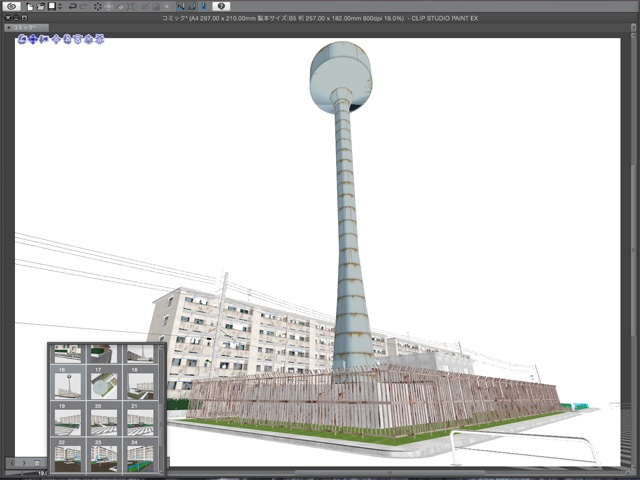Click the New document icon
The height and width of the screenshot is (480, 640).
coord(30,7)
